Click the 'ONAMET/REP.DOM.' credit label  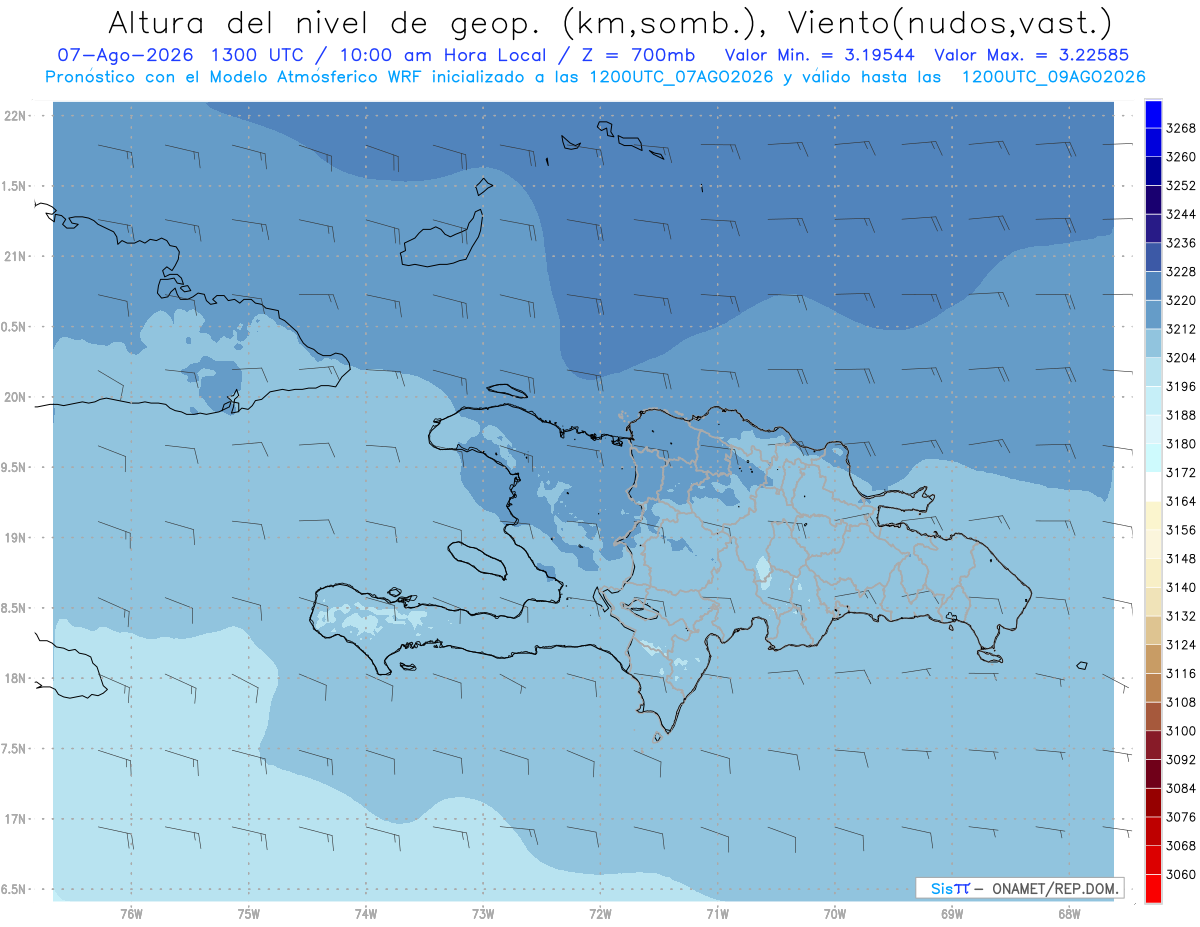pyautogui.click(x=1054, y=888)
